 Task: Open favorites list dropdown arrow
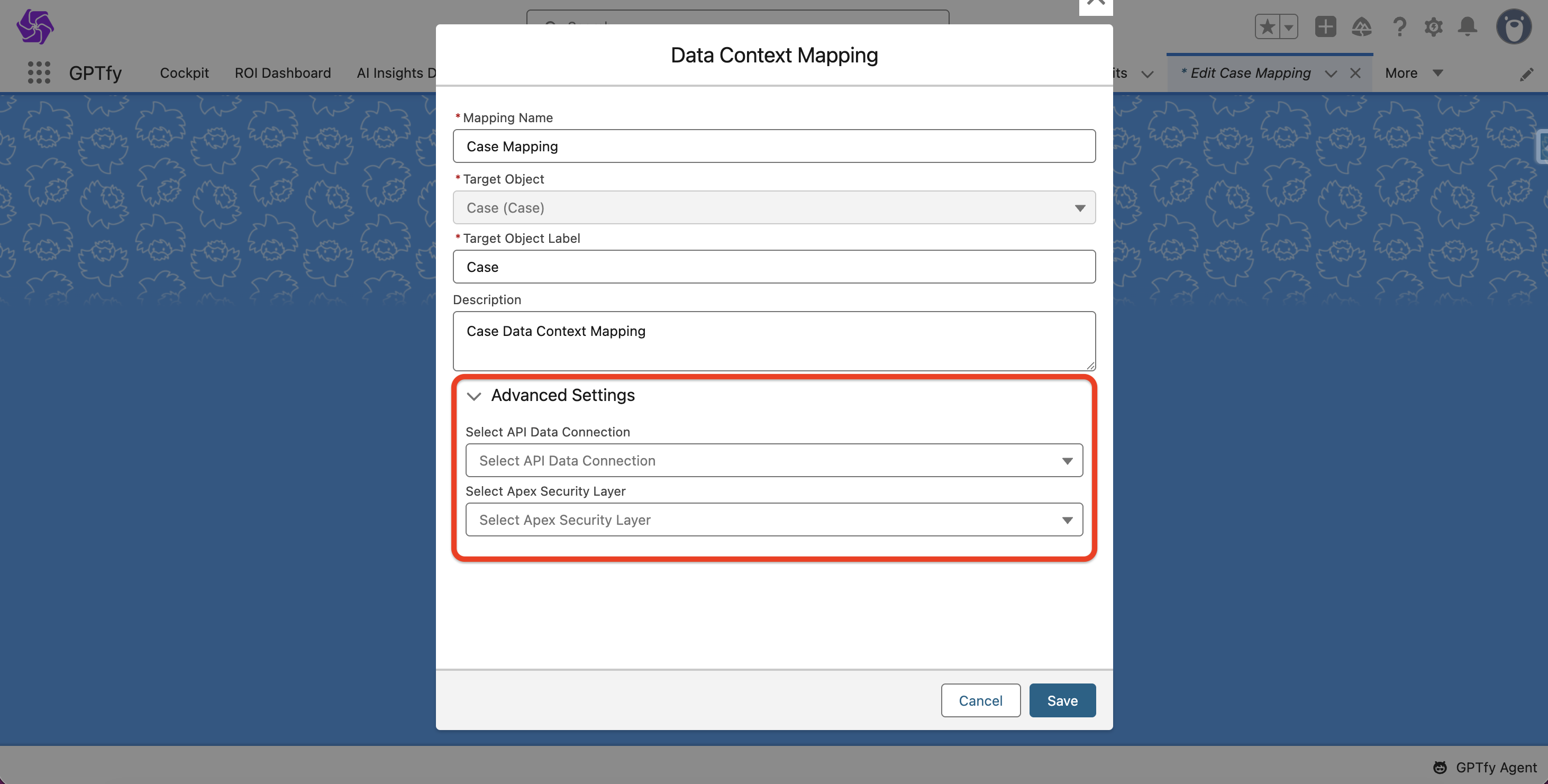pyautogui.click(x=1288, y=26)
